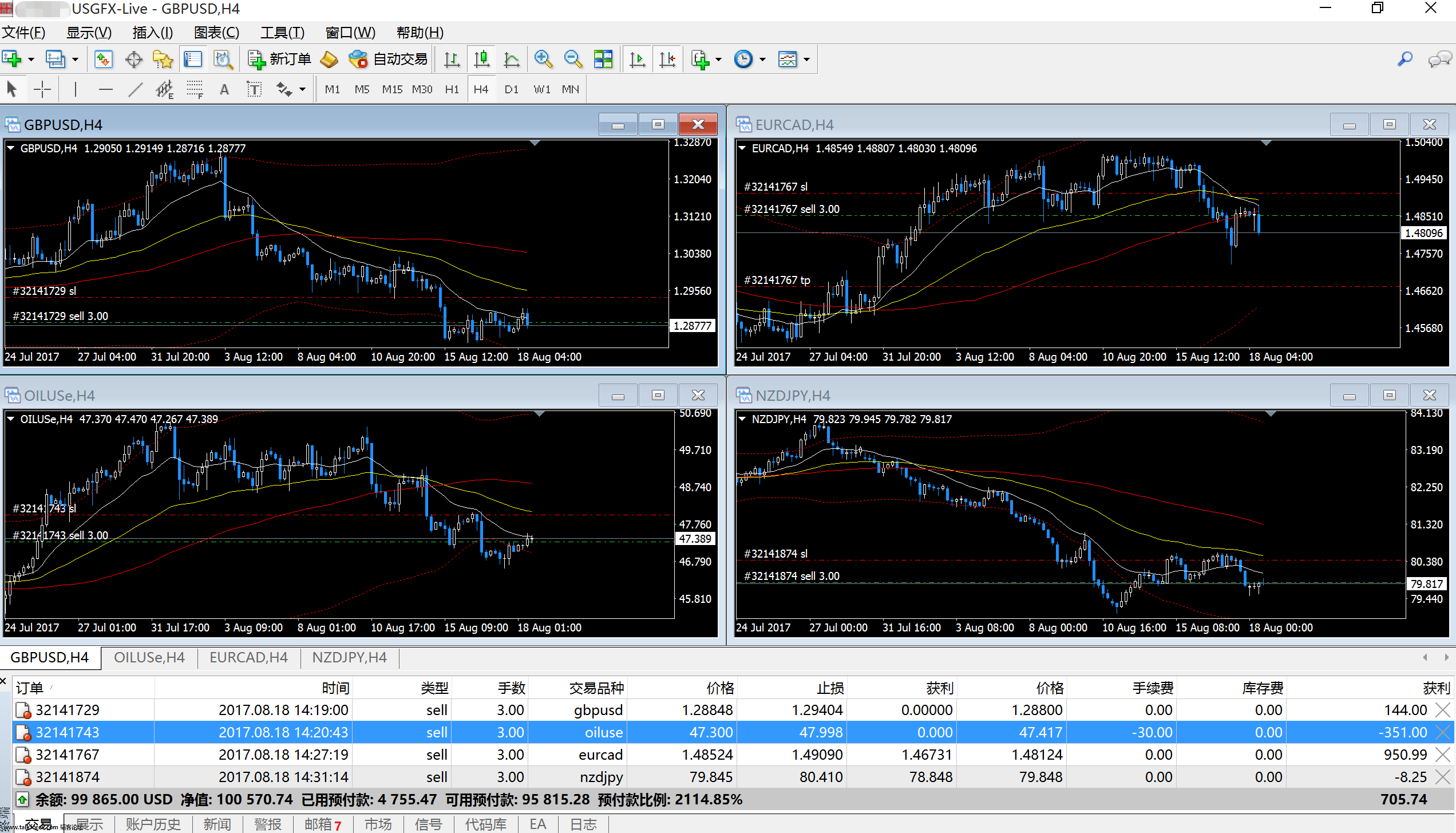This screenshot has height=833, width=1456.
Task: Open the Strategy Tester magnifier icon
Action: coord(223,59)
